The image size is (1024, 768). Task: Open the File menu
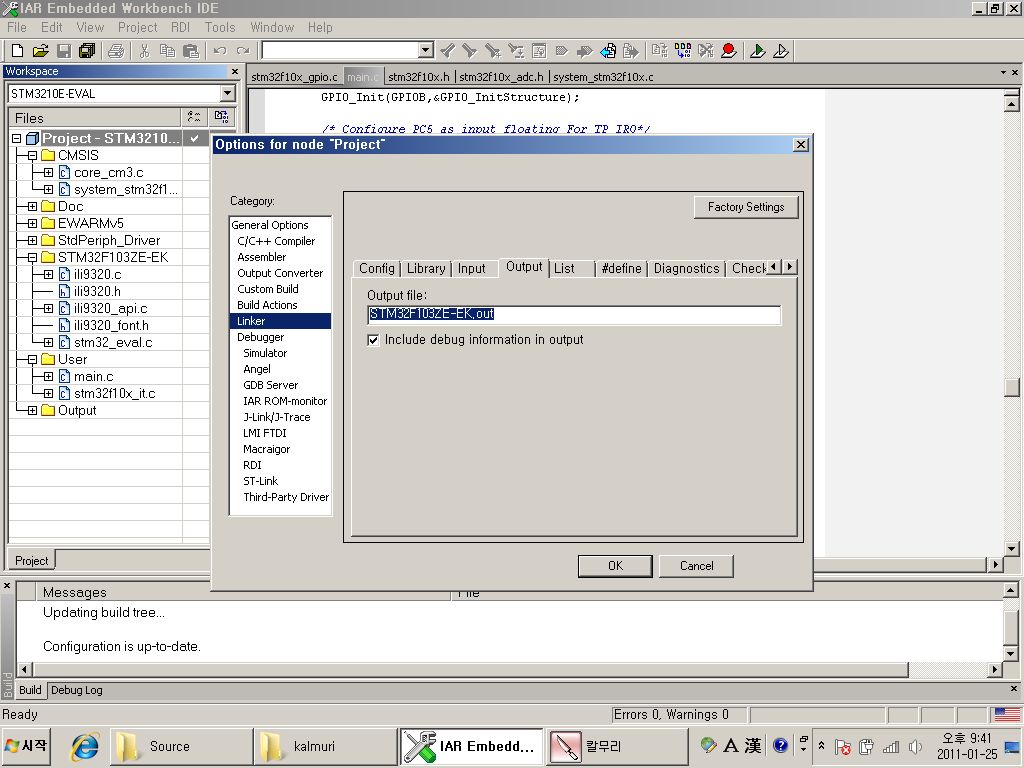(17, 27)
